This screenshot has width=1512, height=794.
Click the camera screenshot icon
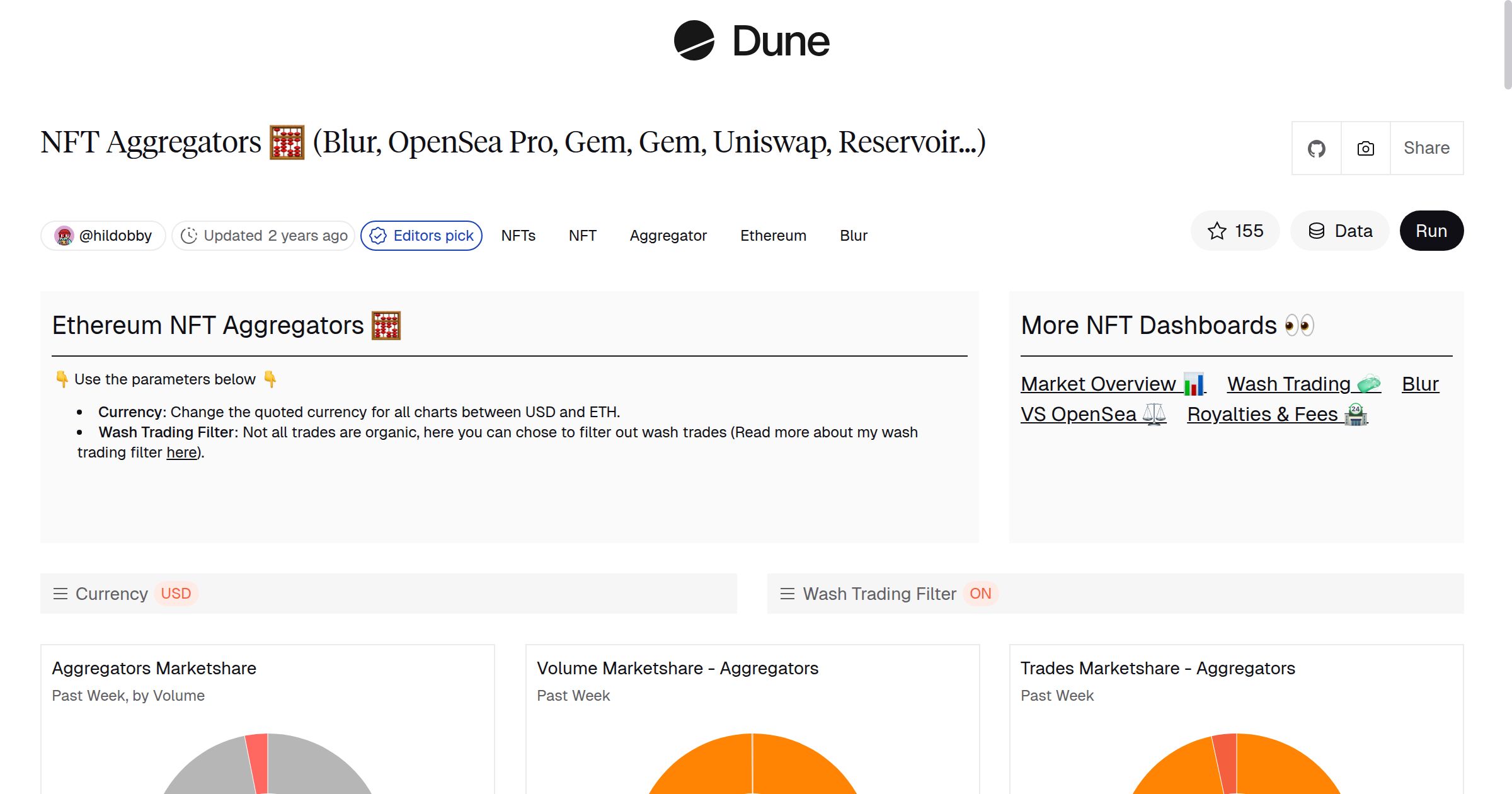pos(1365,147)
